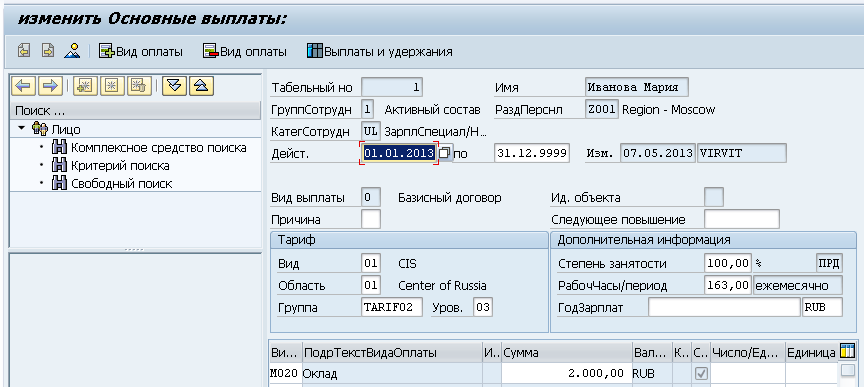Edit the Группа field TARIF02

point(392,308)
